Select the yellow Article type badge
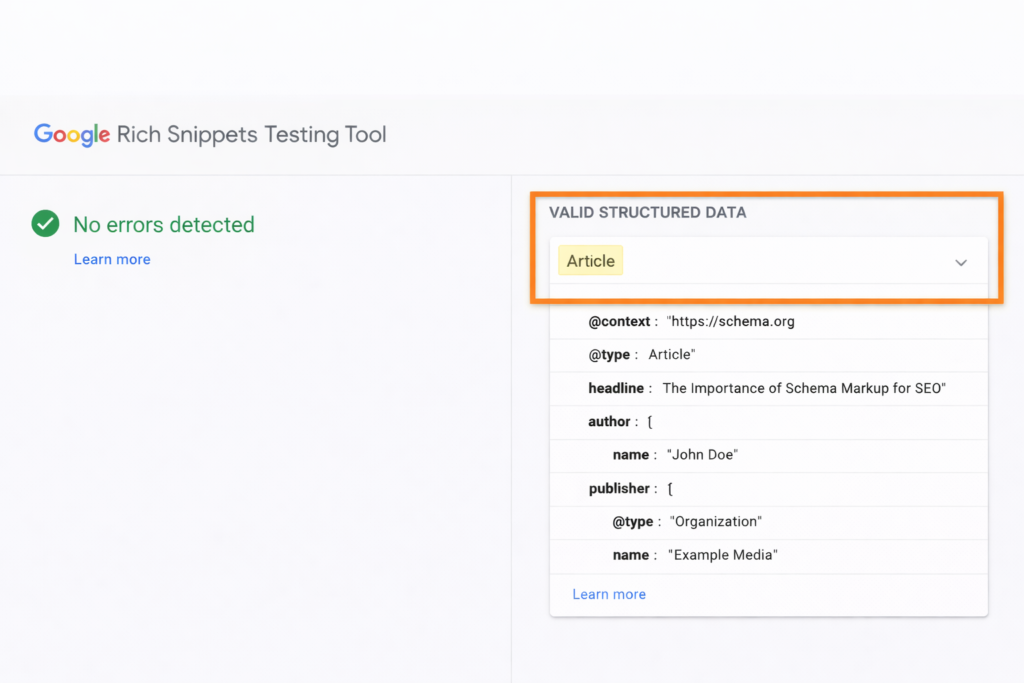 pyautogui.click(x=590, y=260)
